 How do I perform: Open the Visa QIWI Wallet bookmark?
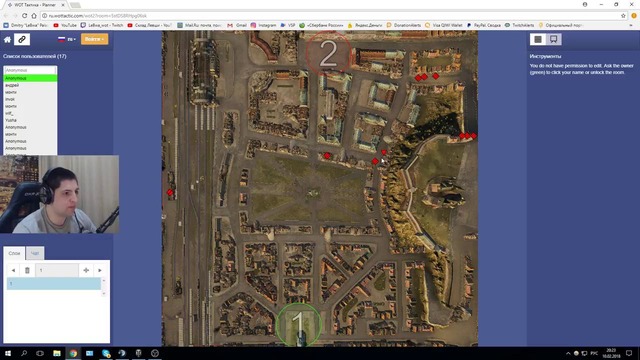443,25
